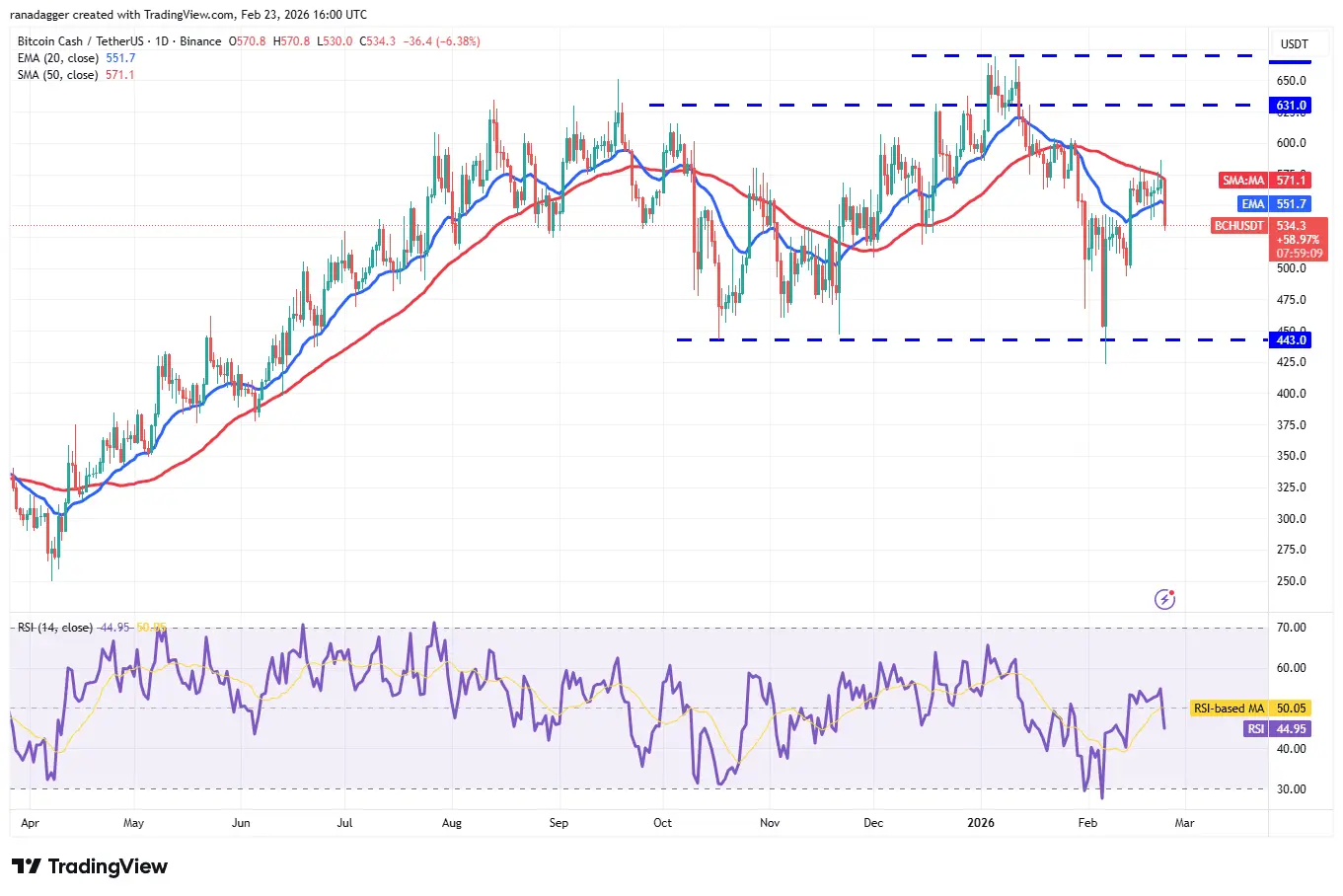1343x896 pixels.
Task: Click the Feb month label on time axis
Action: pos(1086,823)
